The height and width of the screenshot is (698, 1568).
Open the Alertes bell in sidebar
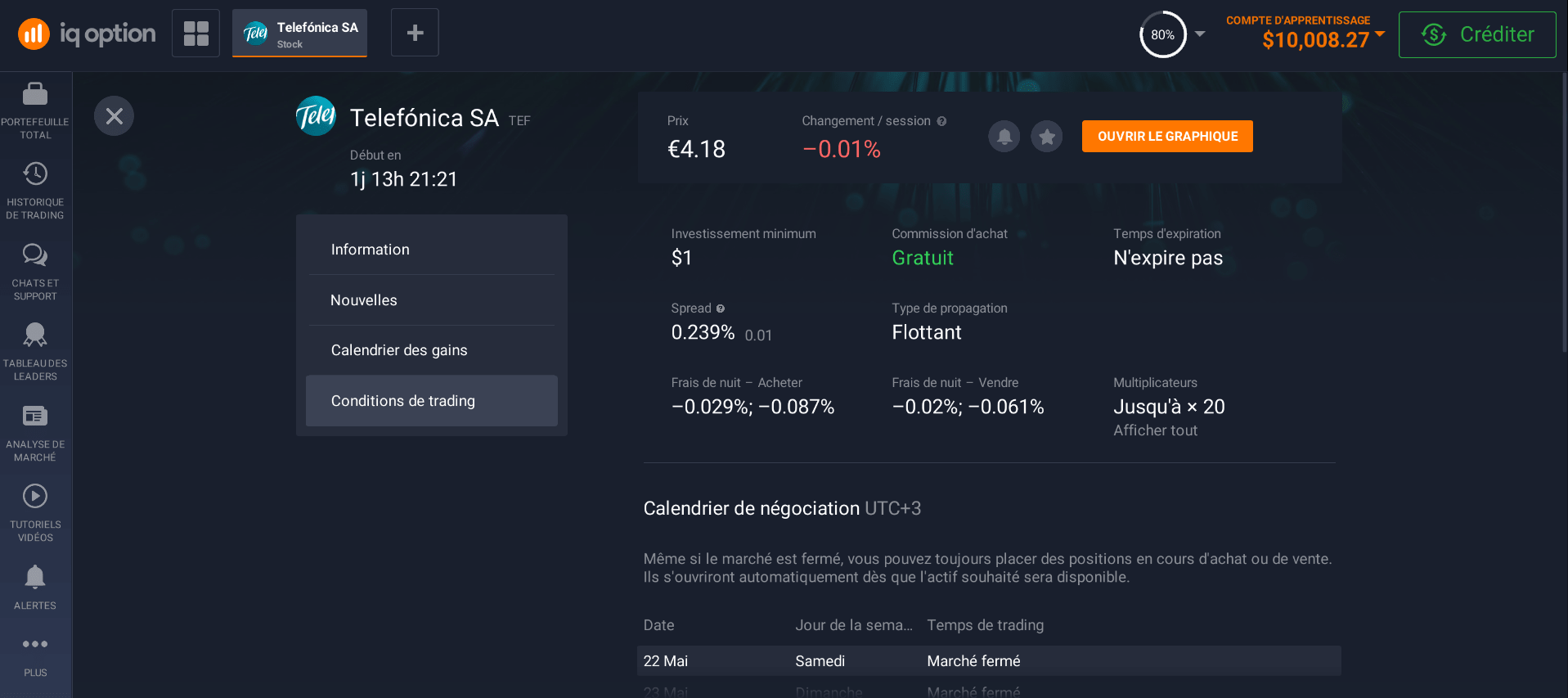tap(35, 587)
